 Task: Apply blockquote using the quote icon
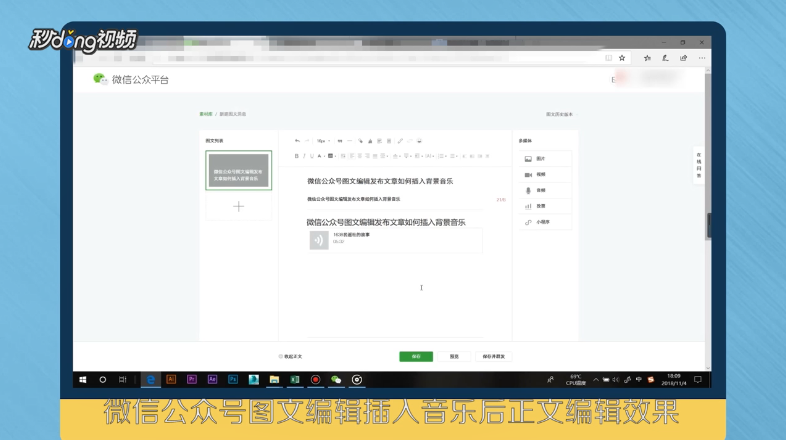pyautogui.click(x=340, y=141)
